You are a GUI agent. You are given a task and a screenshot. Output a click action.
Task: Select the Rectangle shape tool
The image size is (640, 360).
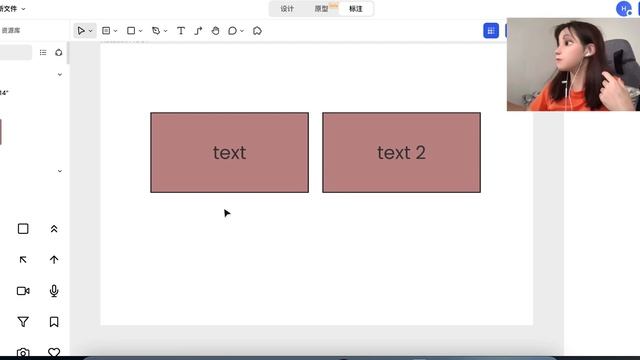pyautogui.click(x=131, y=31)
